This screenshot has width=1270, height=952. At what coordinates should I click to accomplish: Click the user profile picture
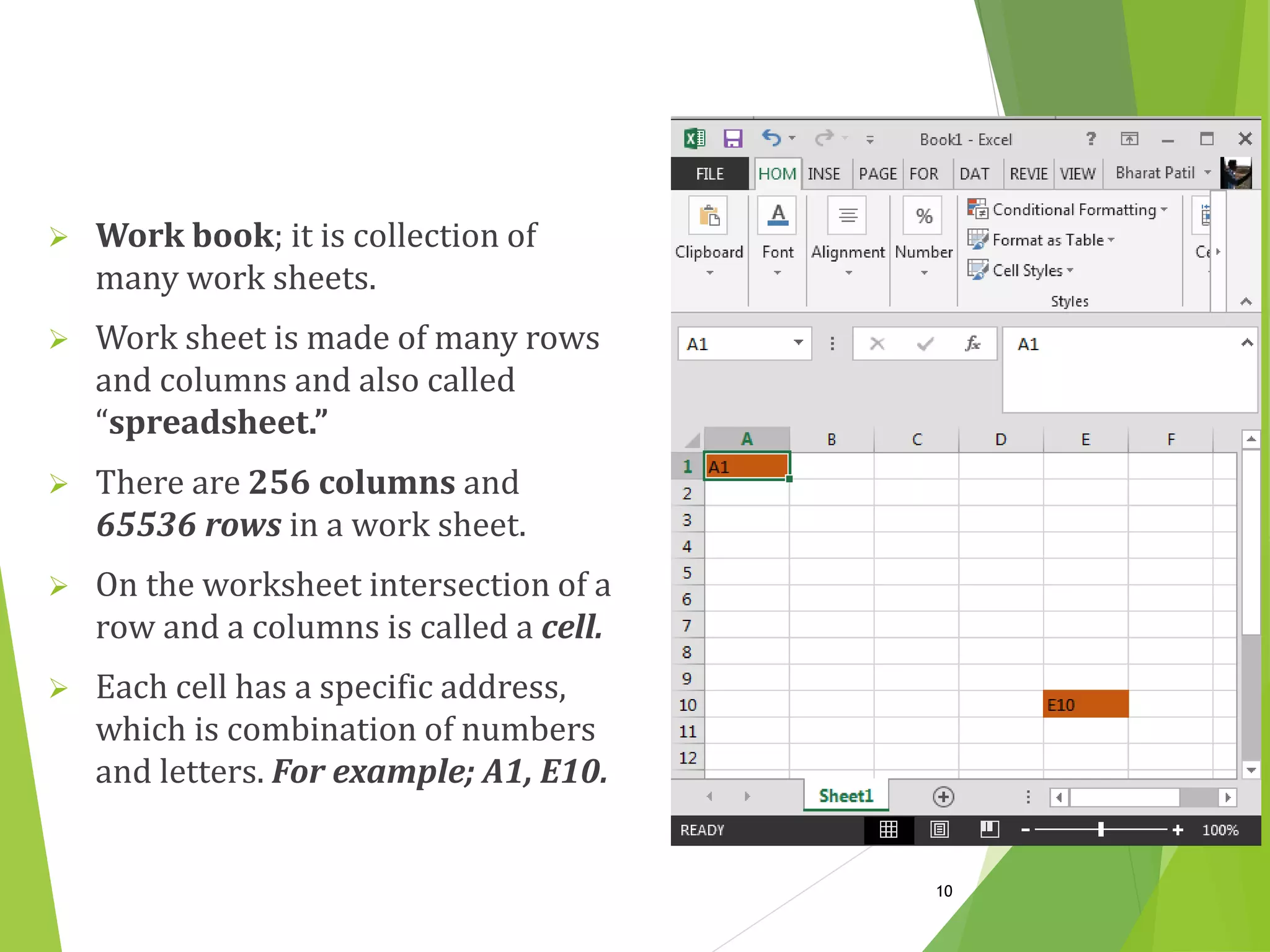[x=1235, y=173]
